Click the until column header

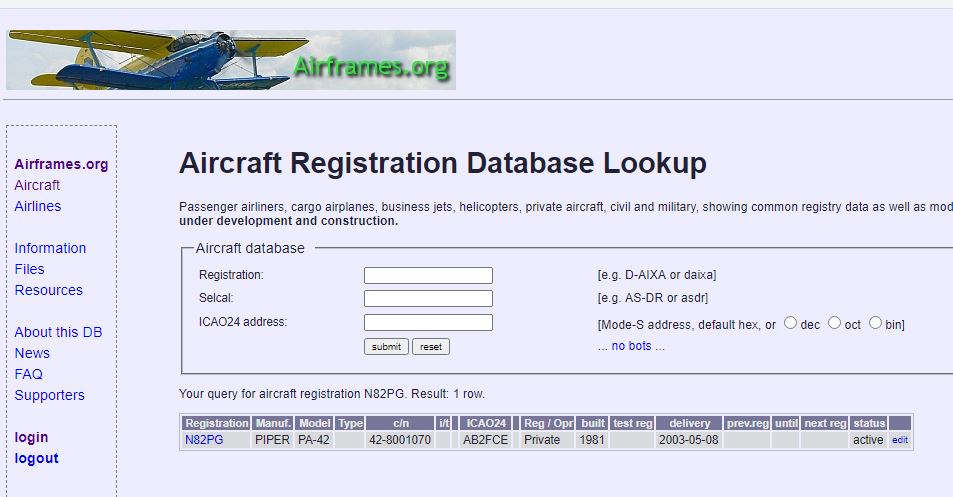(x=786, y=423)
